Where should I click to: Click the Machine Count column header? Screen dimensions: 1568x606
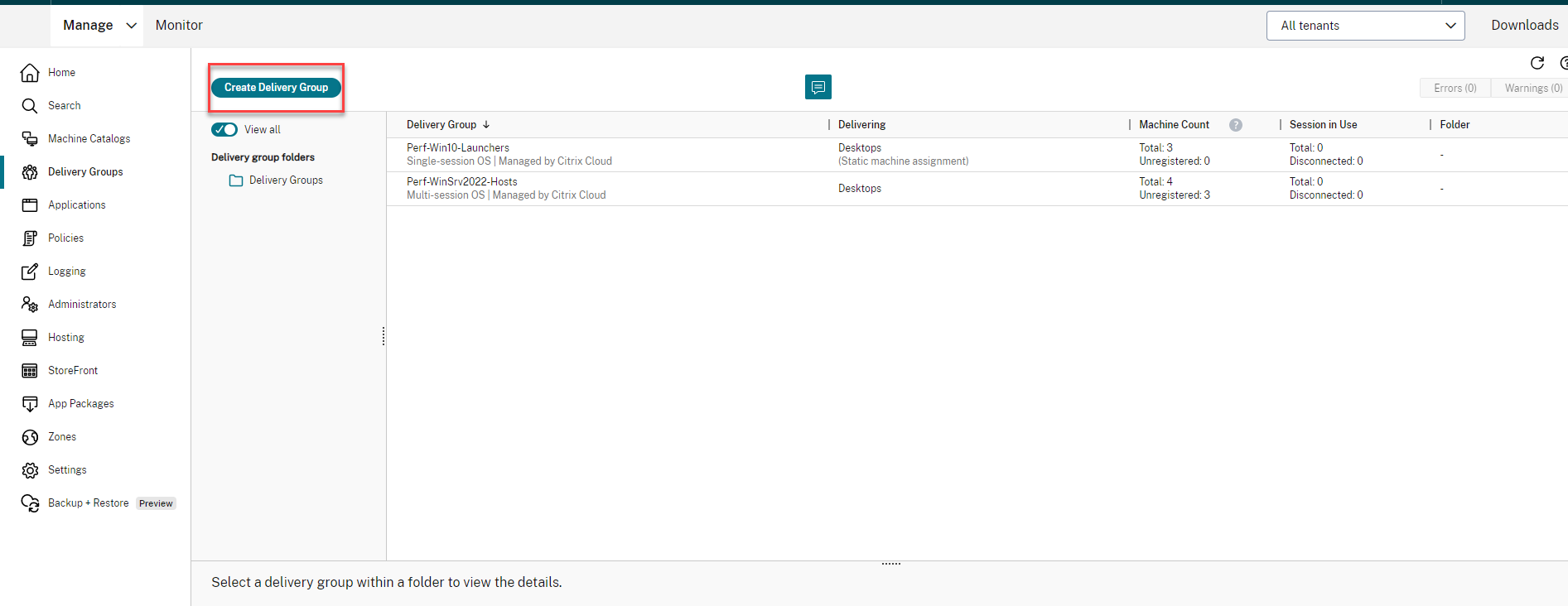pyautogui.click(x=1174, y=125)
